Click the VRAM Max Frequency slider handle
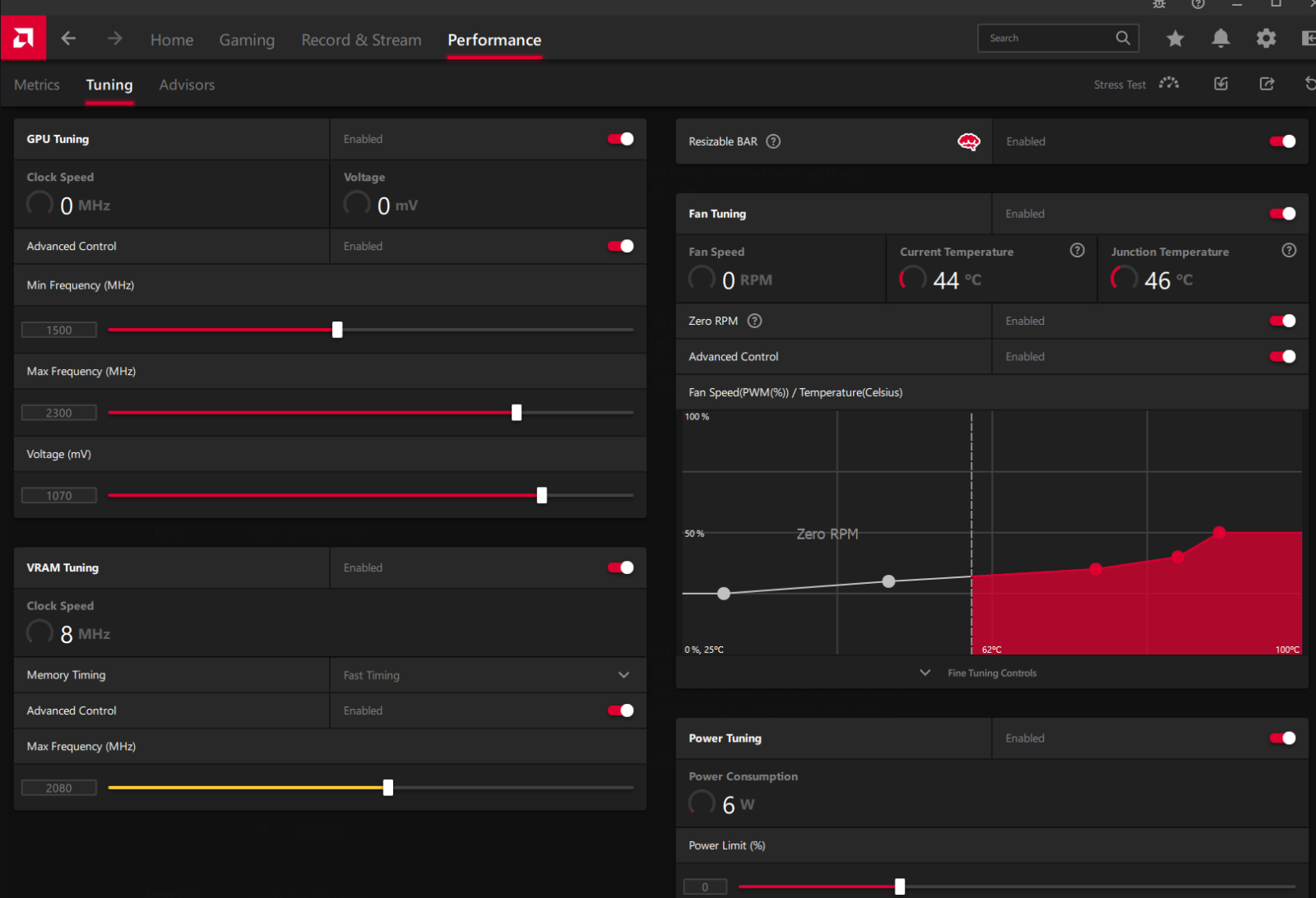 [x=388, y=788]
